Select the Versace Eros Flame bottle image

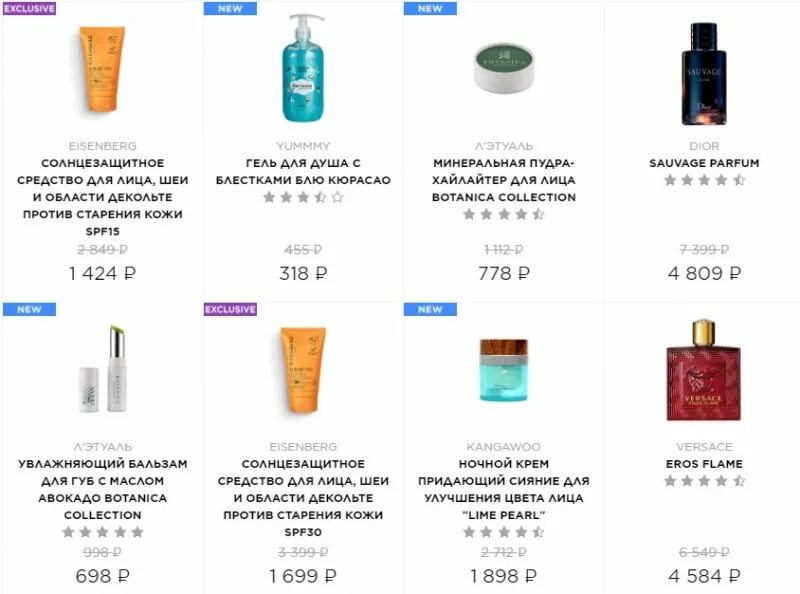[704, 370]
